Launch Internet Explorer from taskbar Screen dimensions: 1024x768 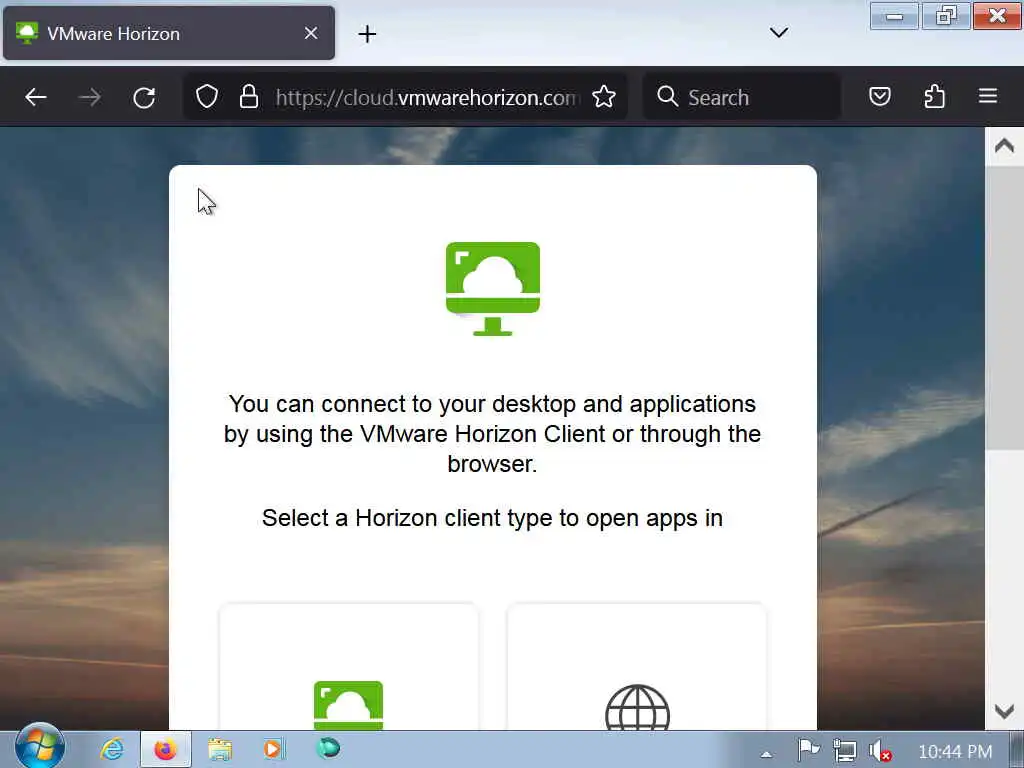click(x=112, y=748)
